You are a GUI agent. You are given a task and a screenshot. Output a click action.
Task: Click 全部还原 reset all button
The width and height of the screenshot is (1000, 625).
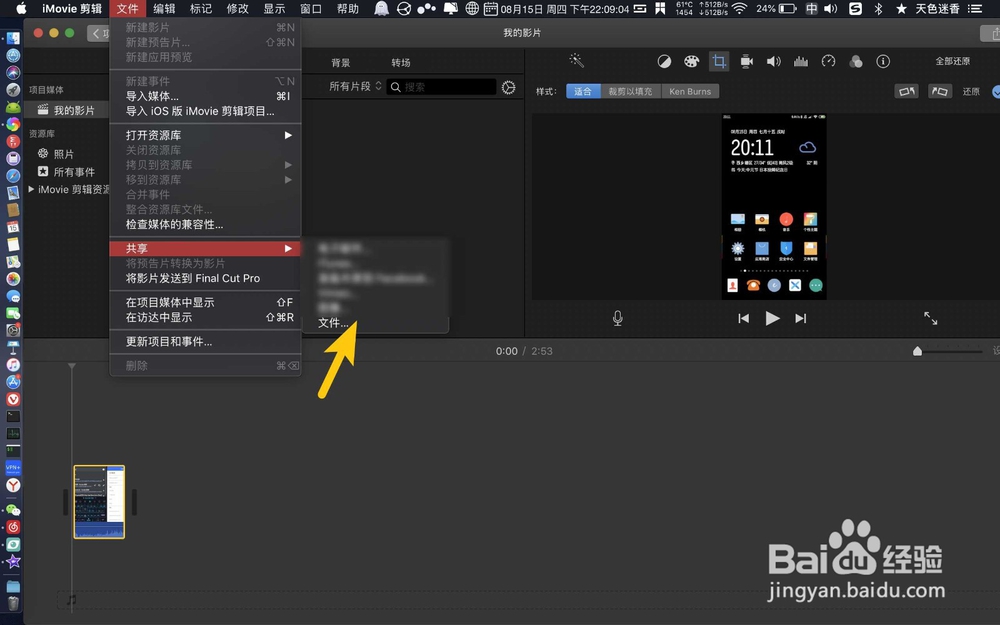click(953, 61)
